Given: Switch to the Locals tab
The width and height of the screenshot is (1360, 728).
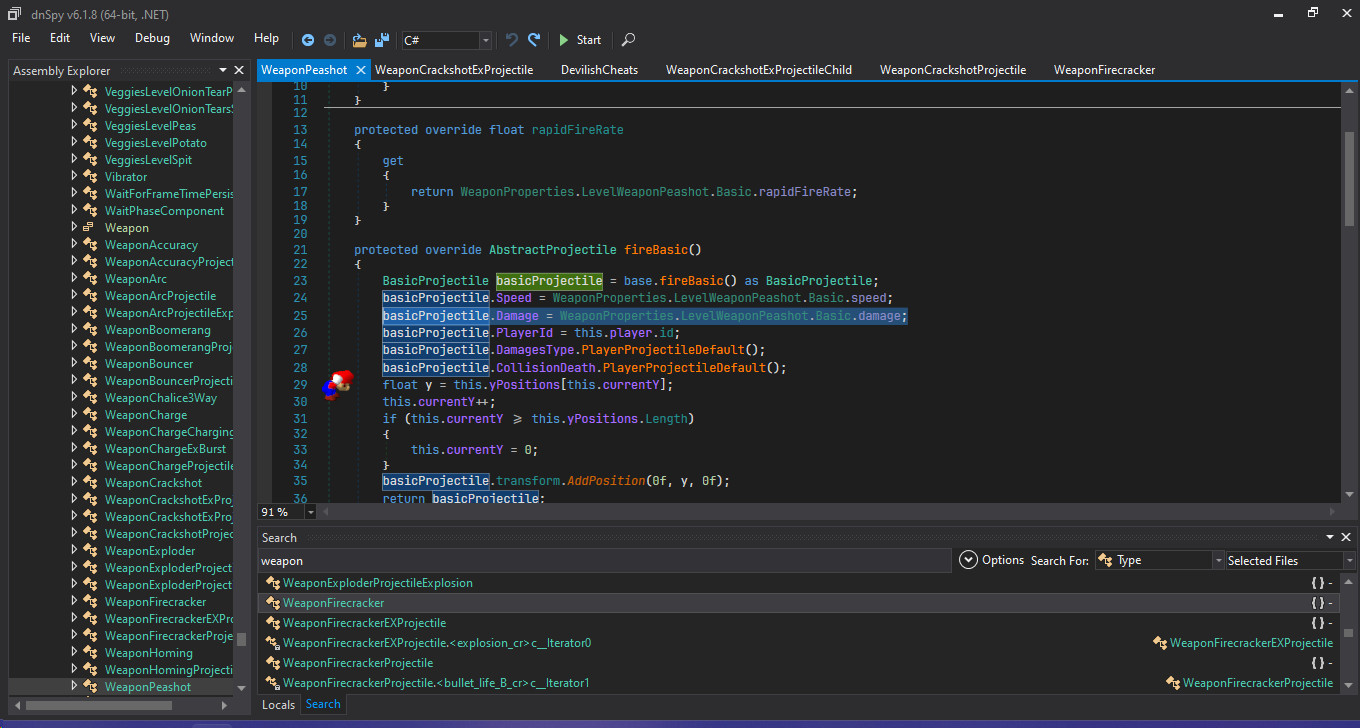Looking at the screenshot, I should pyautogui.click(x=278, y=705).
